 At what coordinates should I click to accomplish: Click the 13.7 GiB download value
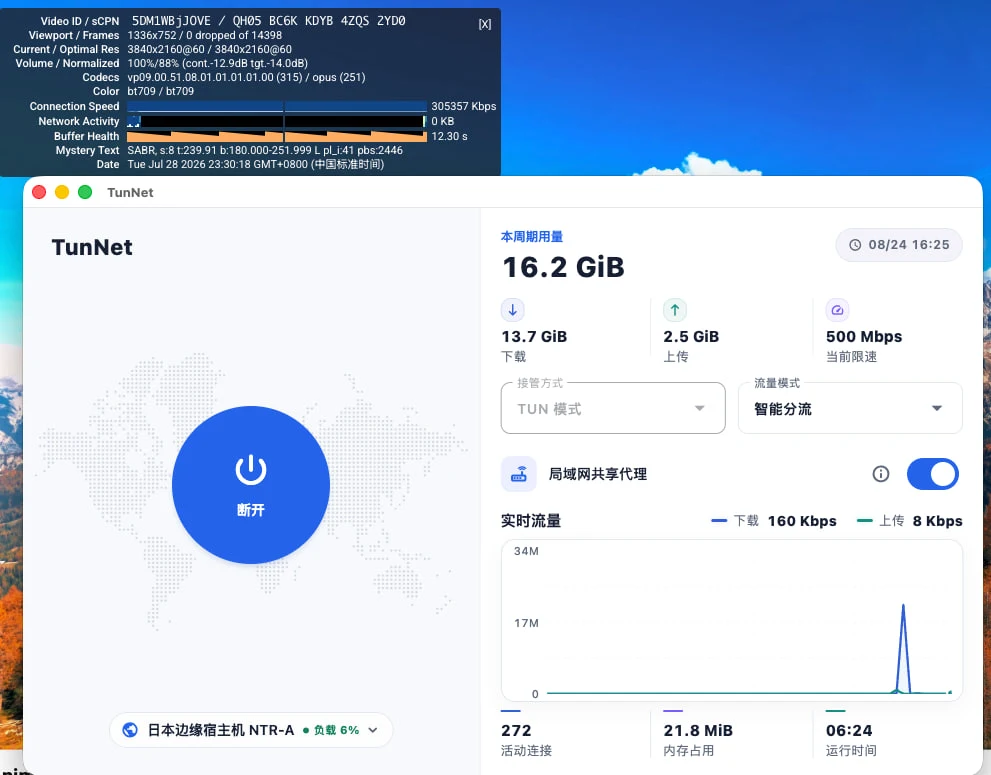534,336
